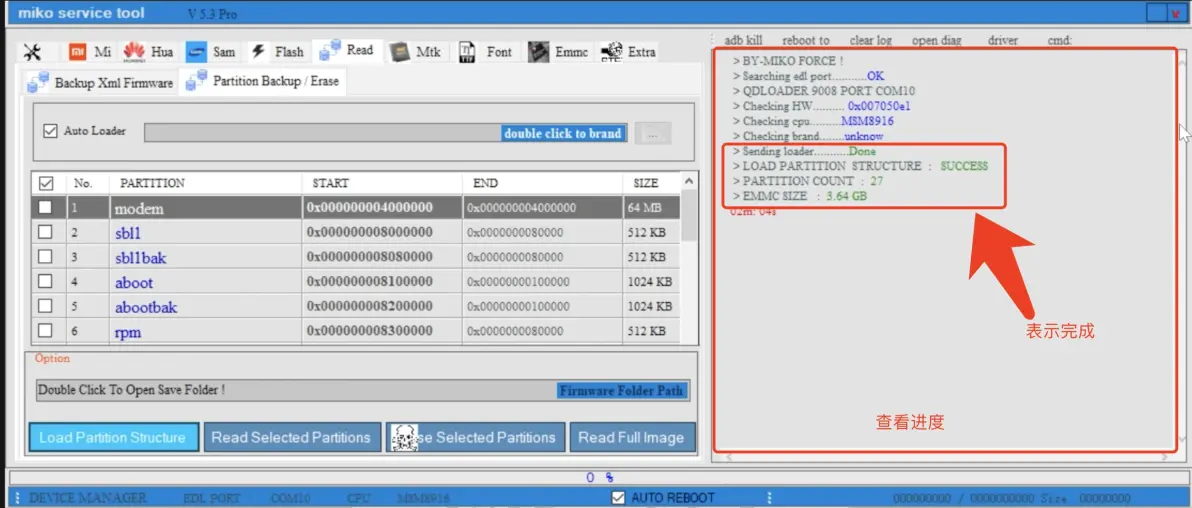Viewport: 1192px width, 508px height.
Task: Select the Samsung (Sam) tab
Action: [211, 52]
